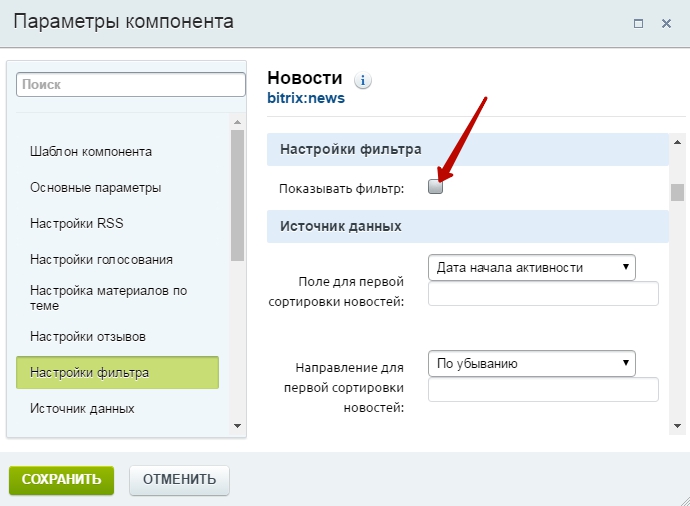This screenshot has height=506, width=690.
Task: Select Настройки голосования in sidebar
Action: [x=101, y=259]
